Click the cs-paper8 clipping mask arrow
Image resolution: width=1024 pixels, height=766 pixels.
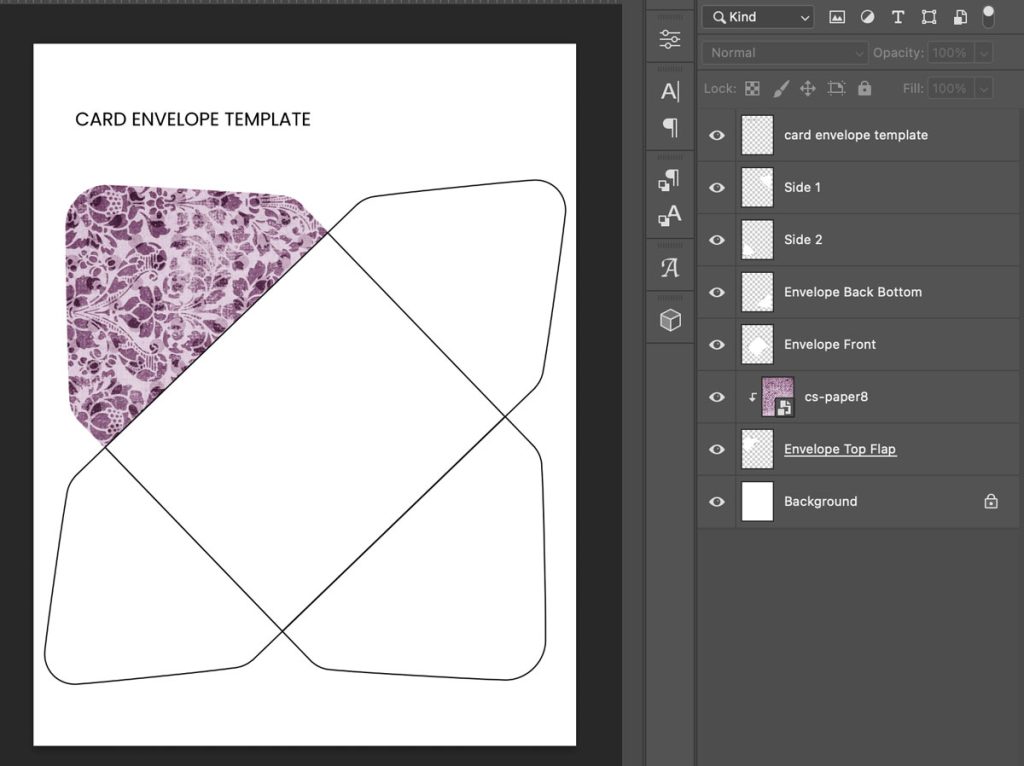[752, 397]
